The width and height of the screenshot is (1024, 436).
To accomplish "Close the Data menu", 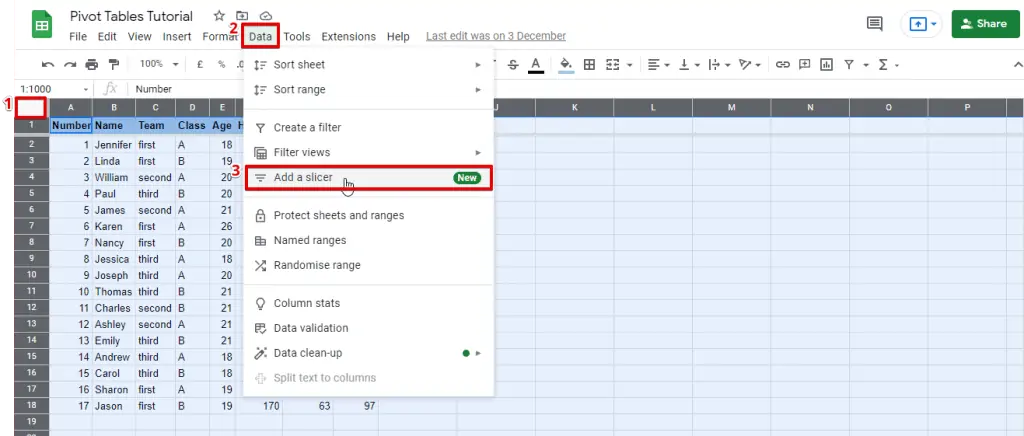I will point(261,37).
